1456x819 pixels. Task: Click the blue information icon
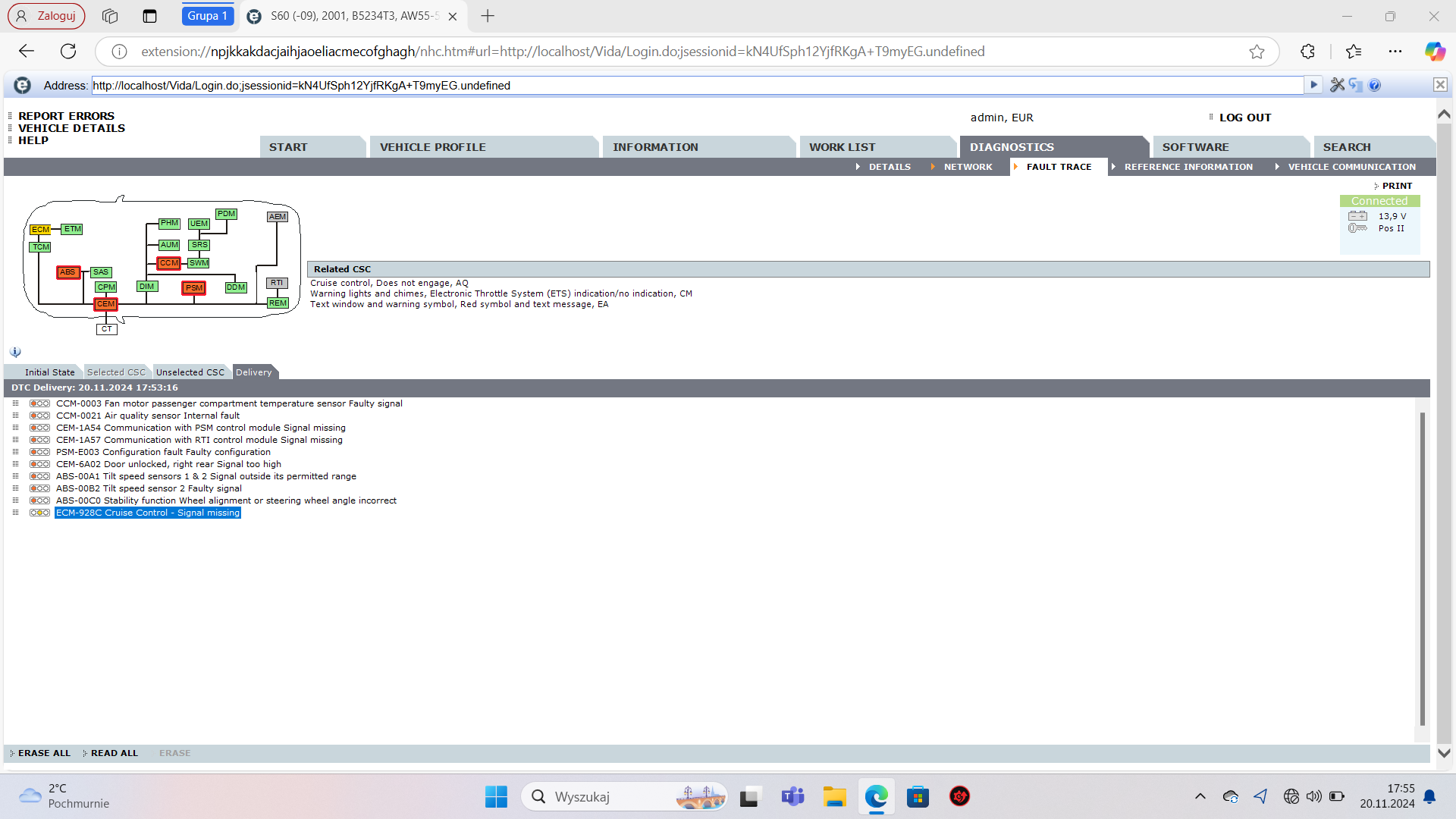tap(15, 352)
